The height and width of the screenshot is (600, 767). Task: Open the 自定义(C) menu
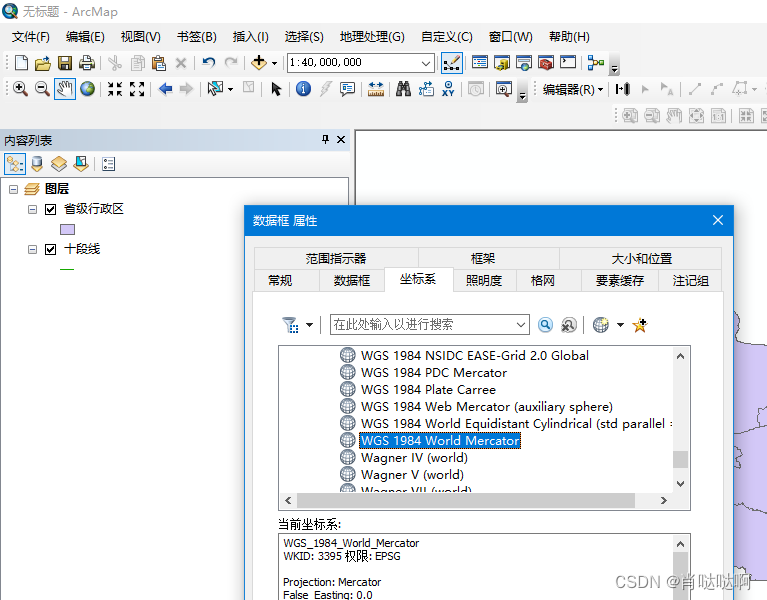(447, 37)
